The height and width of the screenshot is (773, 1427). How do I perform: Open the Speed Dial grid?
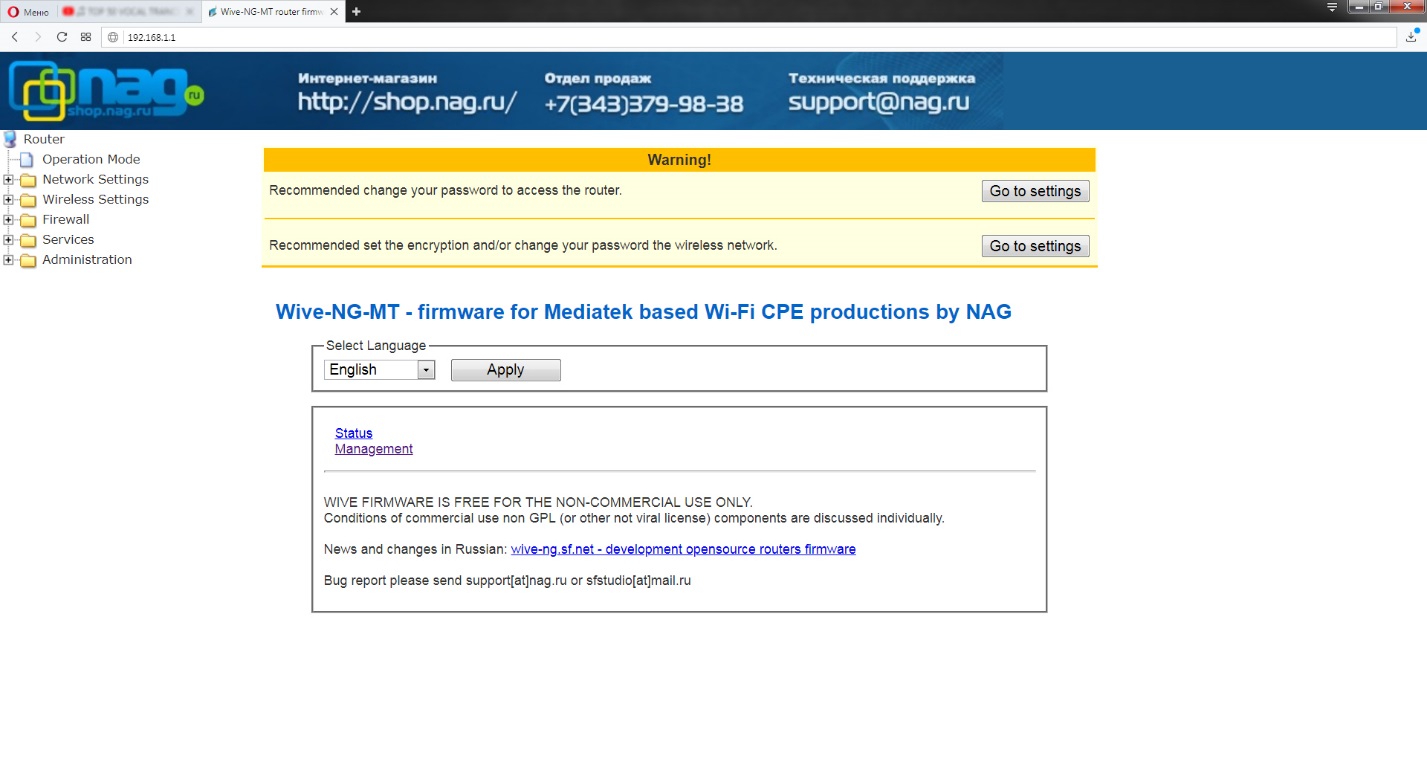[86, 37]
